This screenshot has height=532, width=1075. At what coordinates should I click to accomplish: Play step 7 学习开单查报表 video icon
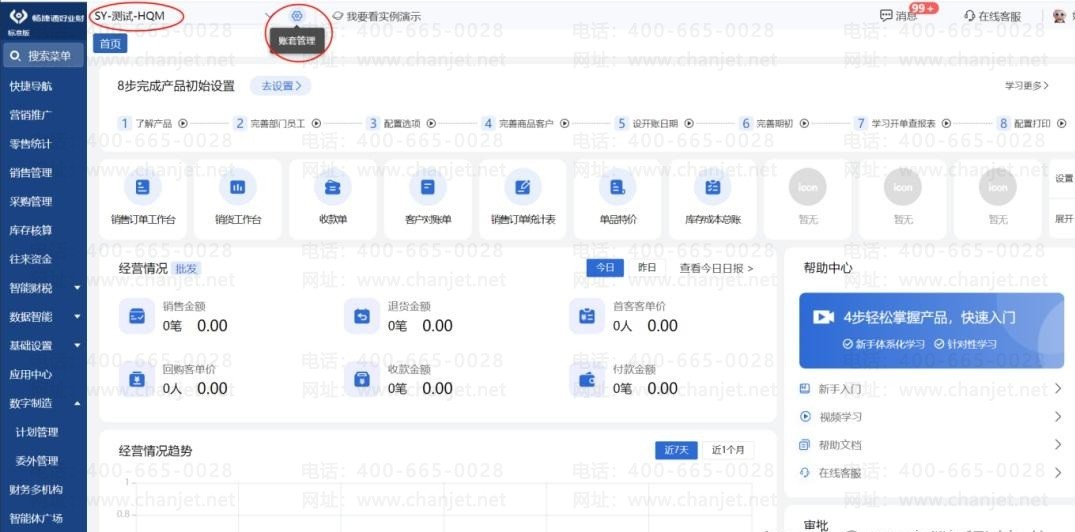947,124
